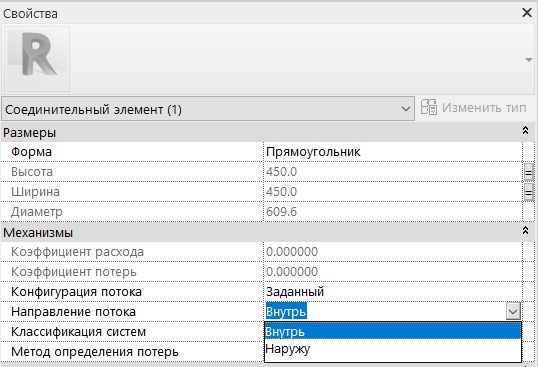
Task: Select Внутрь in the dropdown list
Action: pos(393,331)
